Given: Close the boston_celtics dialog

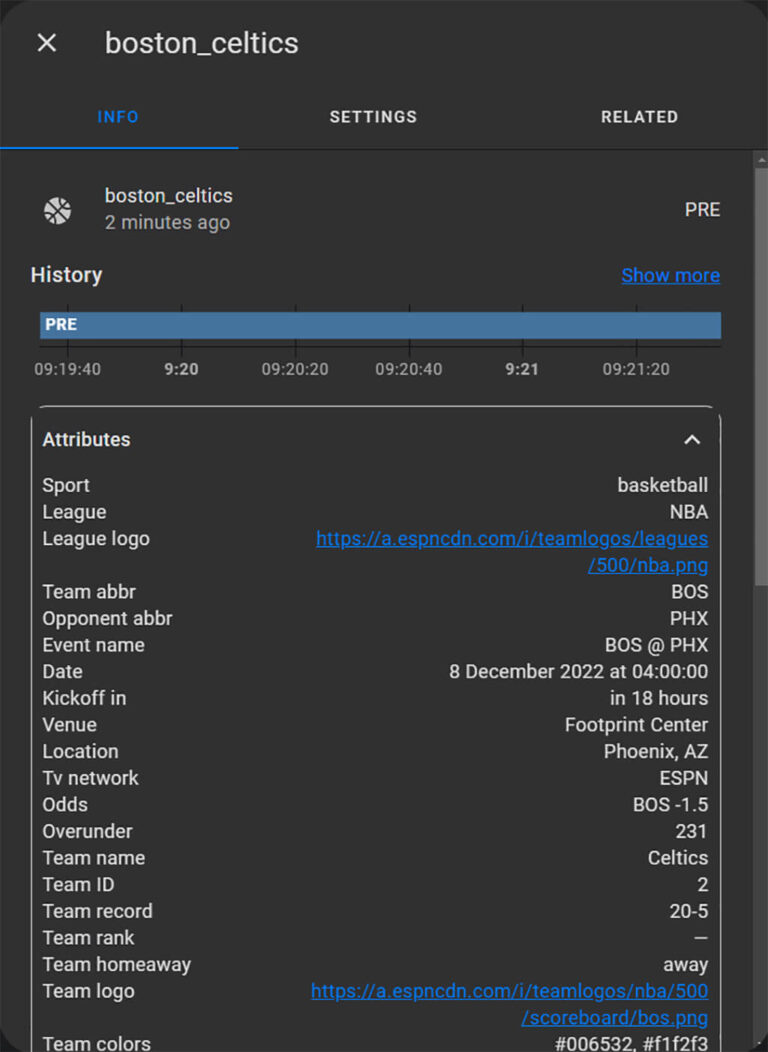Looking at the screenshot, I should [x=47, y=43].
